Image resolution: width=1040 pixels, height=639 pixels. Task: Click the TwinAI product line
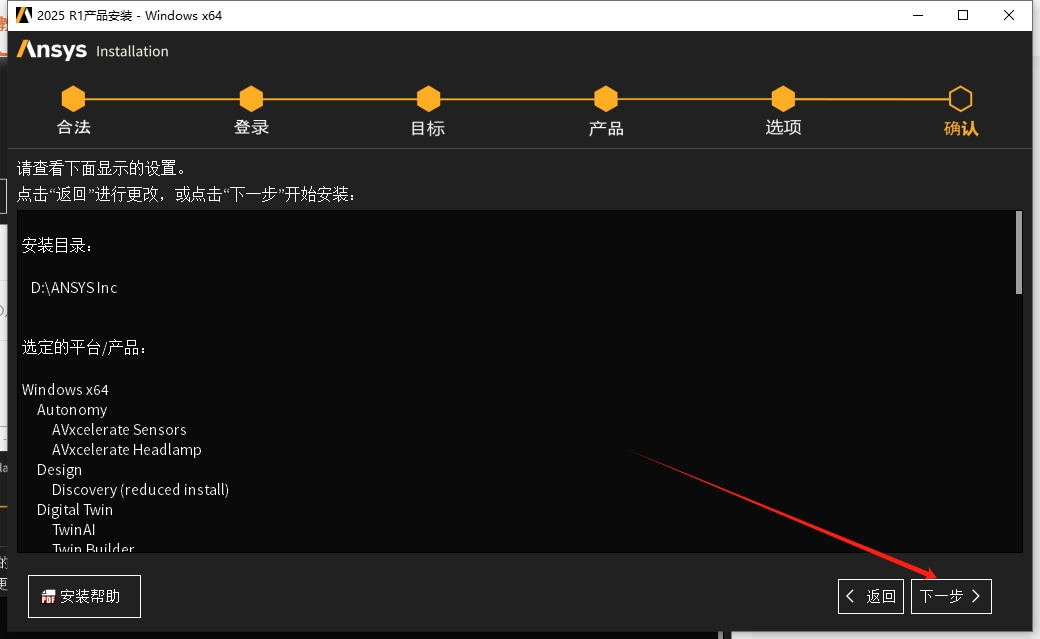pyautogui.click(x=74, y=530)
